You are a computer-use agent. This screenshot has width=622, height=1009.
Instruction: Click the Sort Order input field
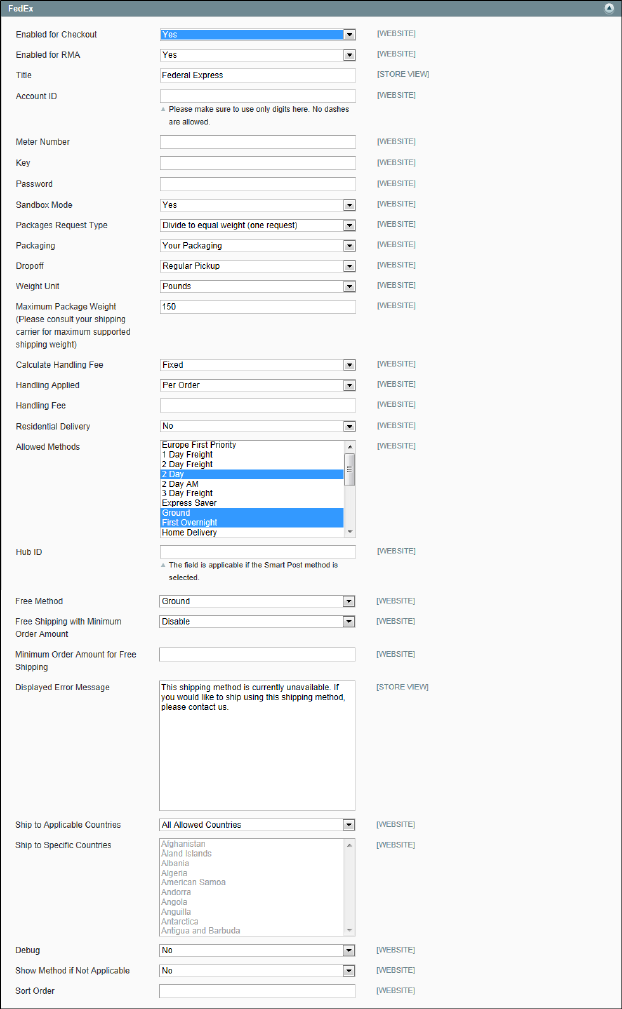pos(257,991)
